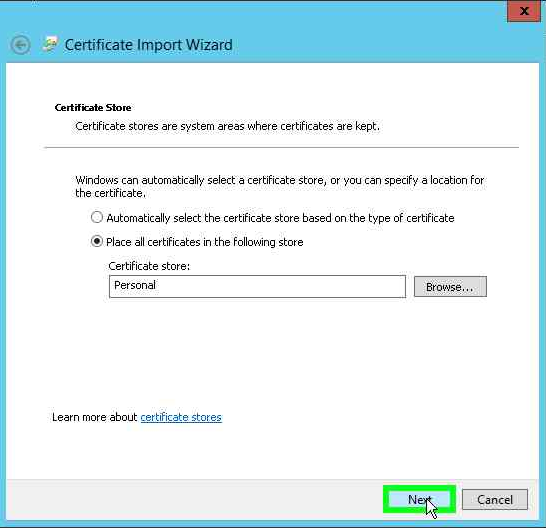Cancel the certificate import

[495, 499]
